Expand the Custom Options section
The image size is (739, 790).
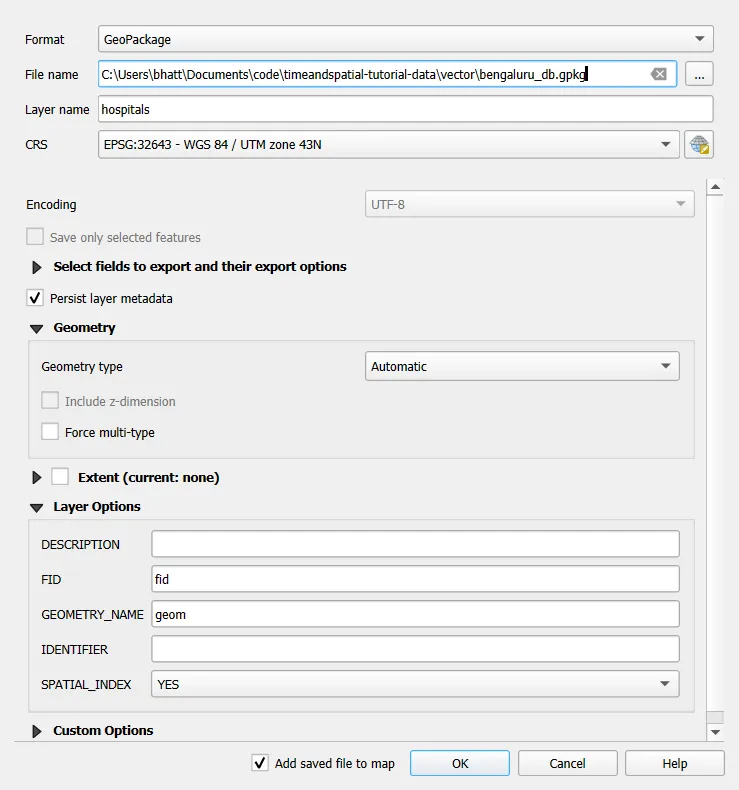36,731
